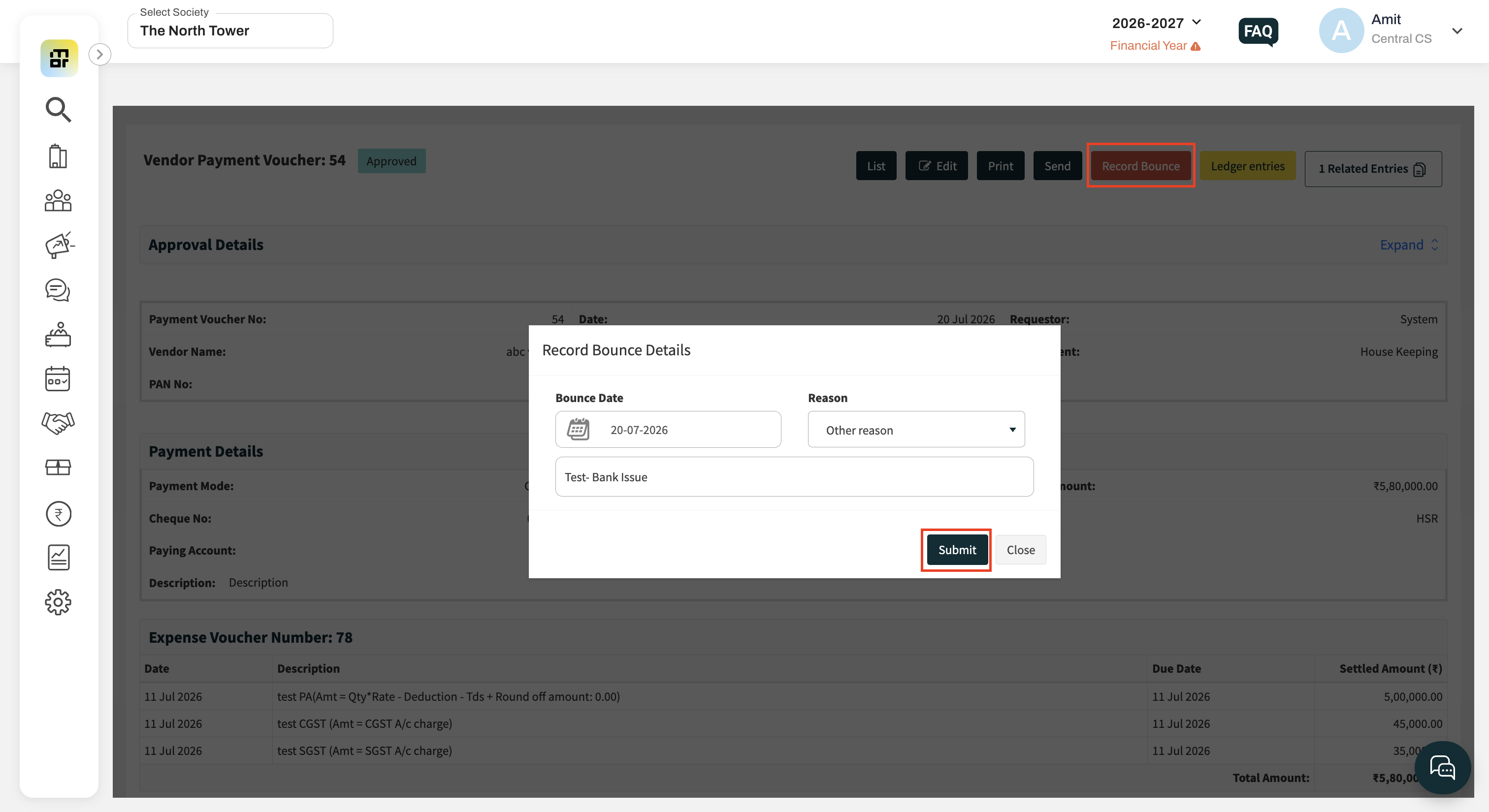This screenshot has width=1489, height=812.
Task: Click the Description column header
Action: (308, 668)
